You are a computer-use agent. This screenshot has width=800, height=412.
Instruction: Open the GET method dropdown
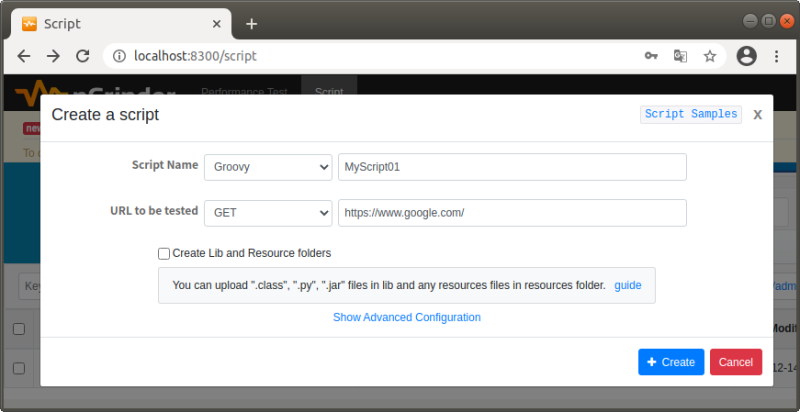pyautogui.click(x=267, y=213)
